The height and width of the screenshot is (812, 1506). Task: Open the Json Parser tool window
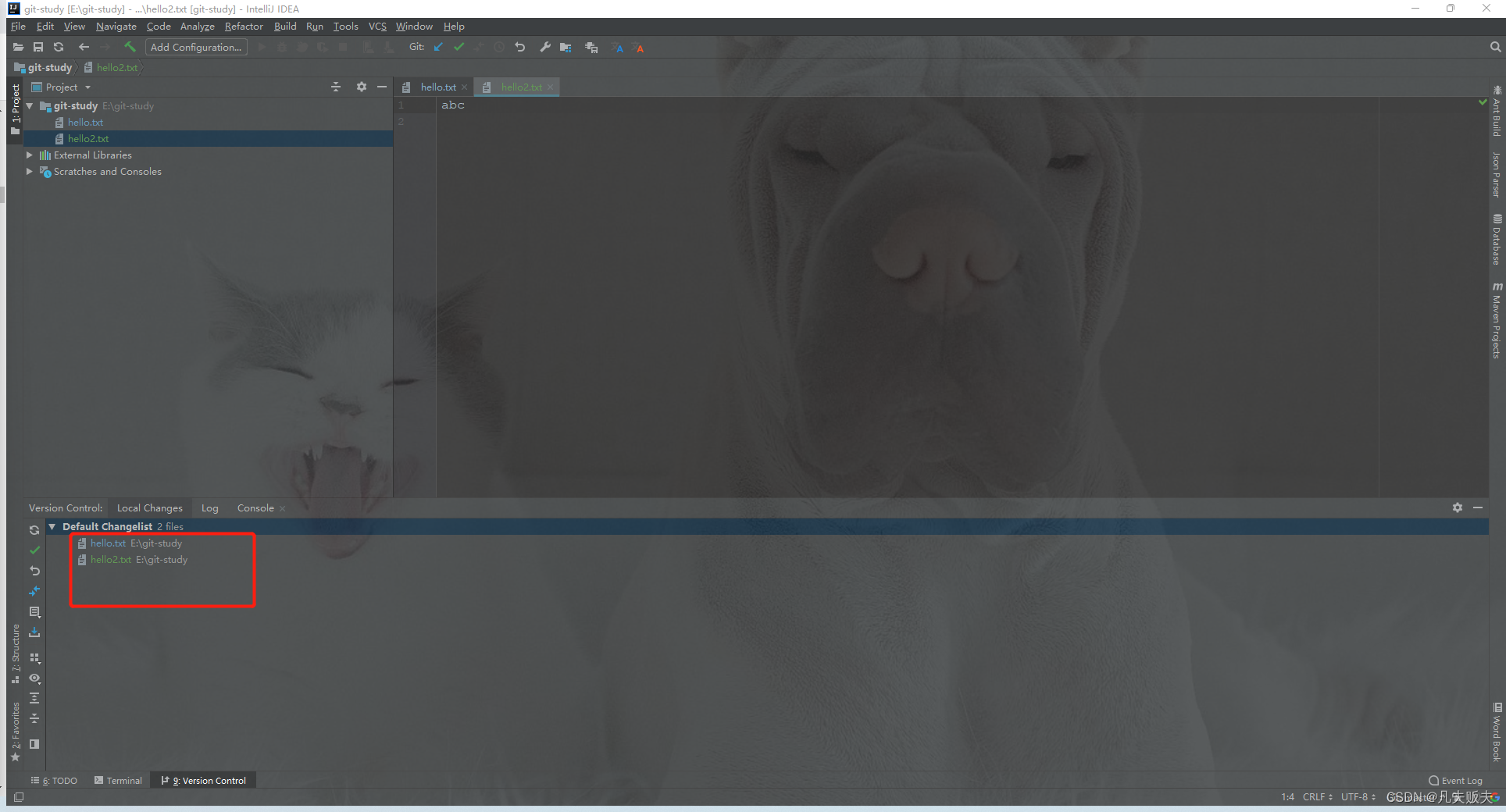pyautogui.click(x=1497, y=175)
